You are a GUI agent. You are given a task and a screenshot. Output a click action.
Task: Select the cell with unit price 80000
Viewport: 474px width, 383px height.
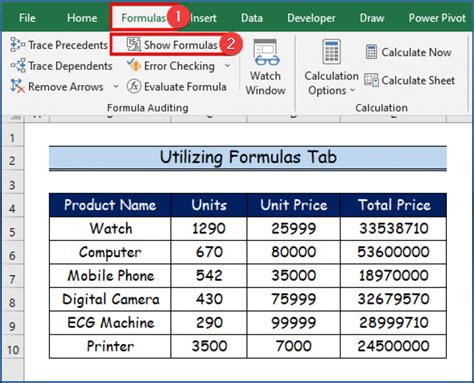coord(294,252)
